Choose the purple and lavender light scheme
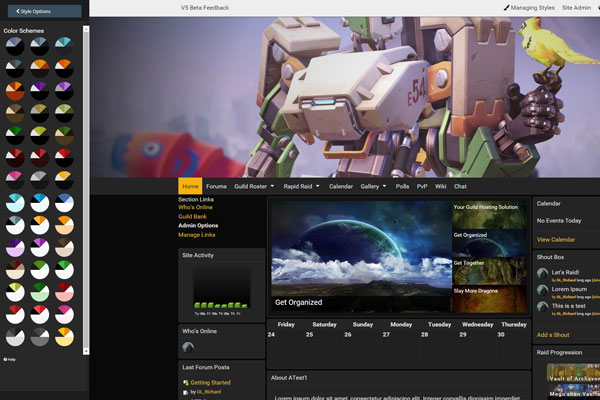The image size is (600, 400). [15, 248]
